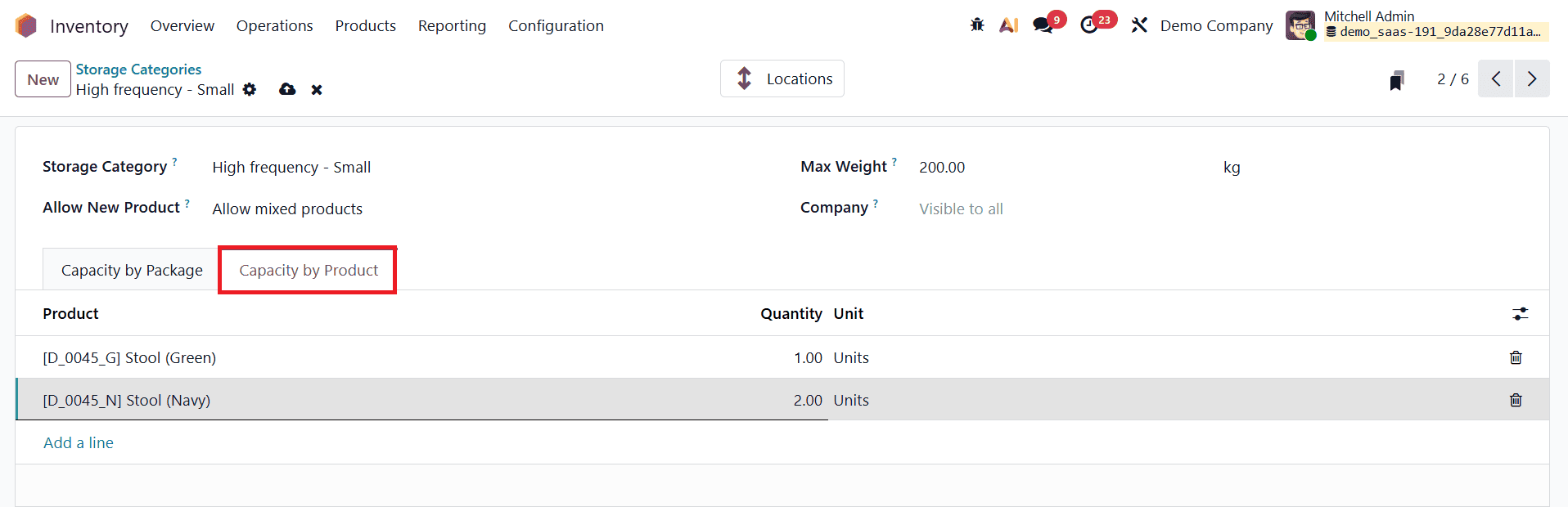Launch the AI assistant icon
This screenshot has height=507, width=1568.
pos(1008,25)
